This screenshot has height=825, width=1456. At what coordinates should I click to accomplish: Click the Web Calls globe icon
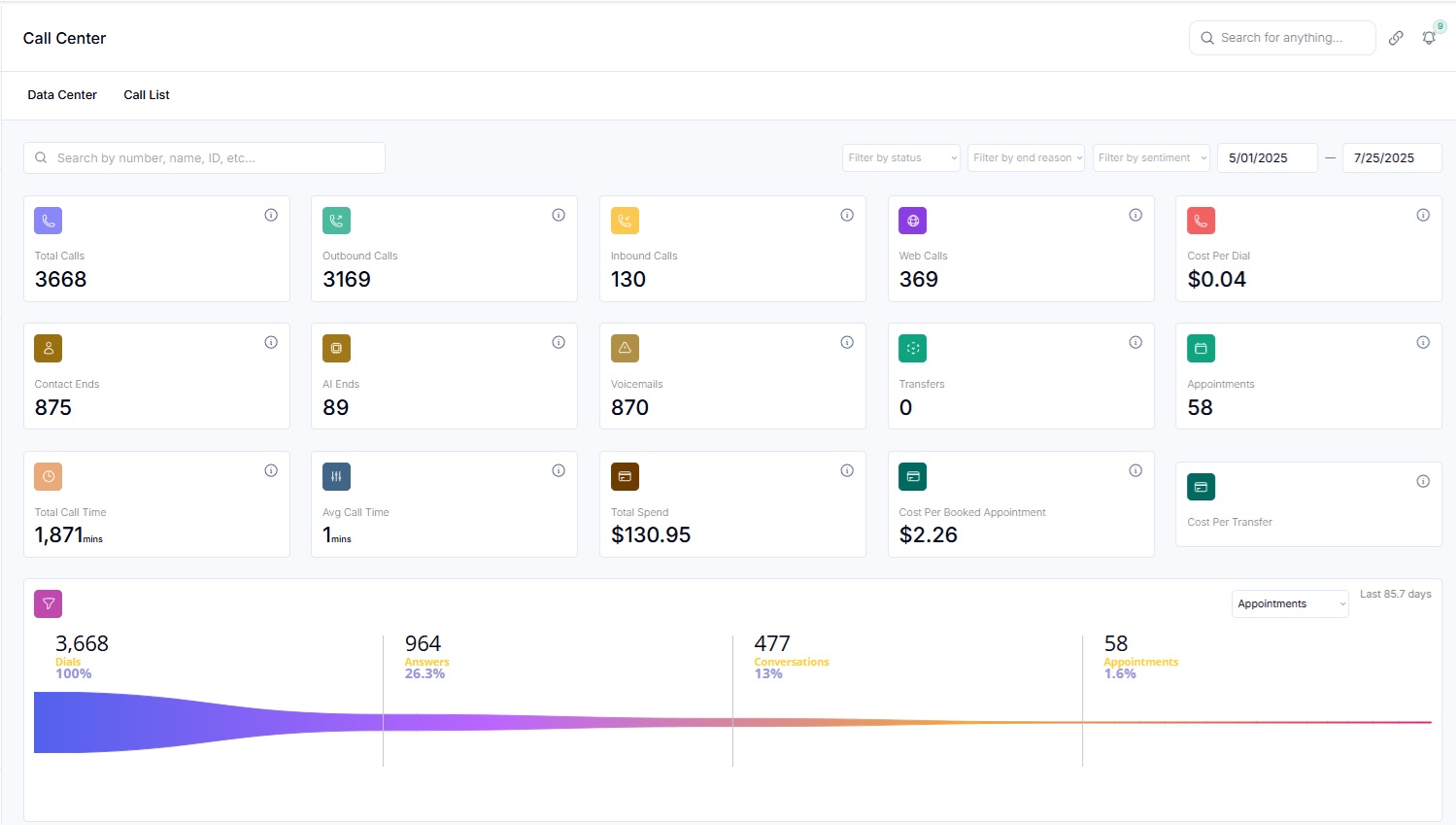point(913,221)
